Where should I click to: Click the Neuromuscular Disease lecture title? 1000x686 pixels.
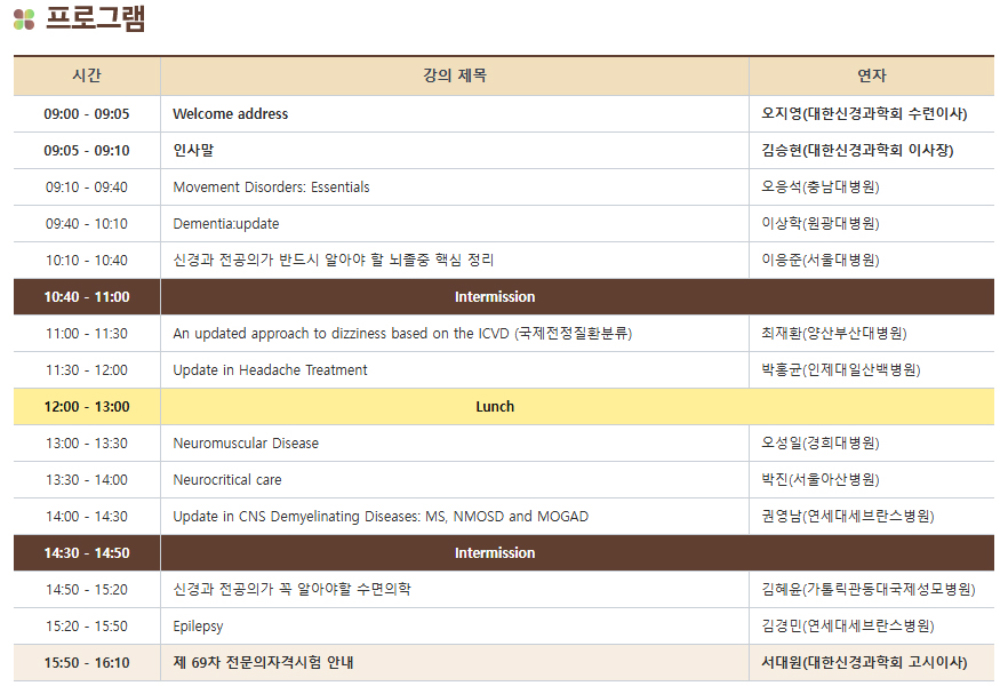pos(246,443)
